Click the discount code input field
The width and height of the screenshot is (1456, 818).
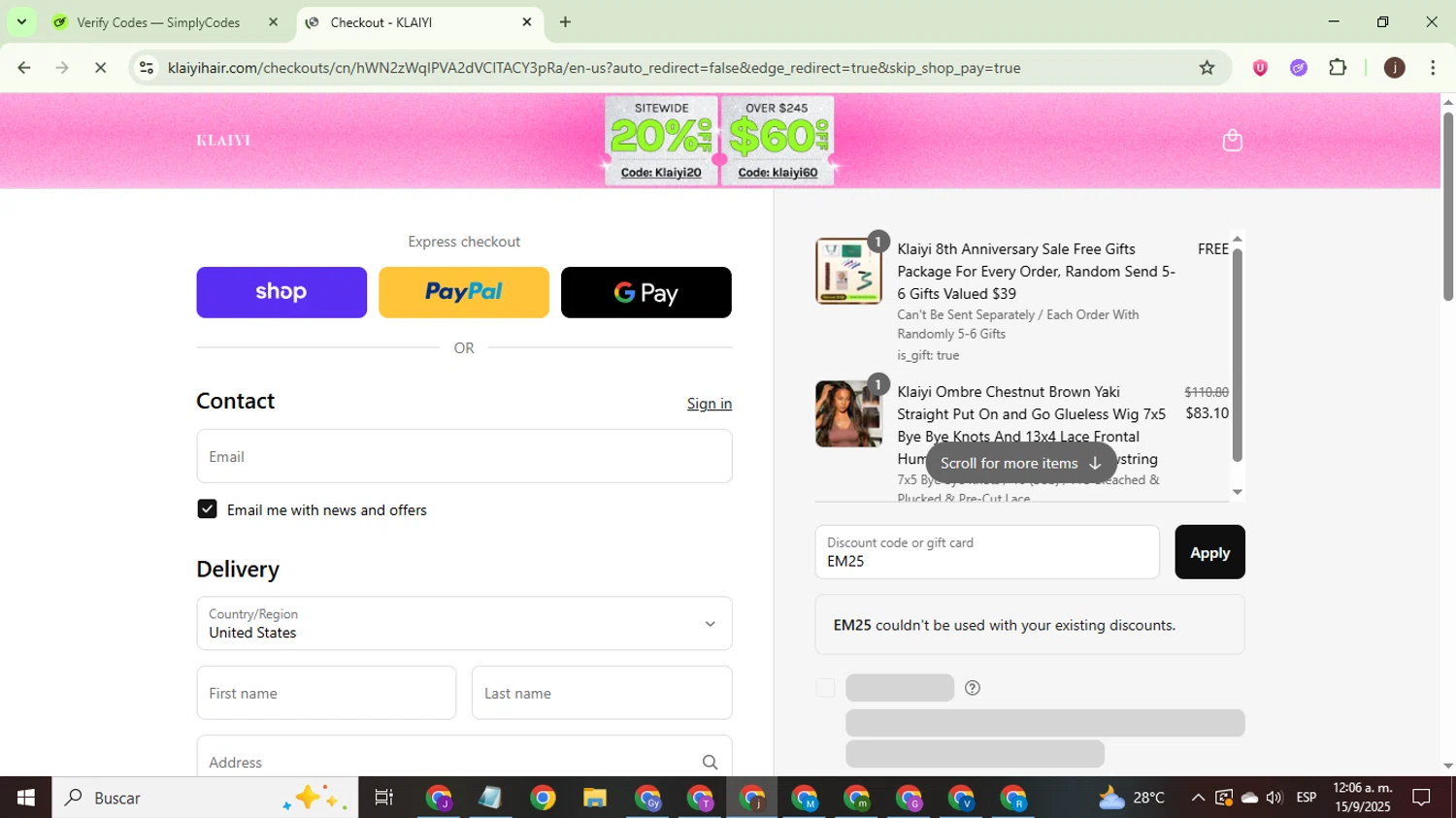[x=987, y=552]
